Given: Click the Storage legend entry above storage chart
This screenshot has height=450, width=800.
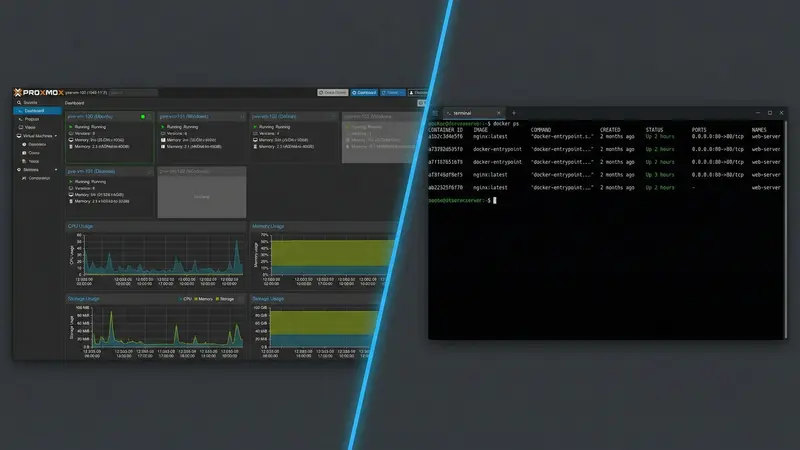Looking at the screenshot, I should pos(225,299).
